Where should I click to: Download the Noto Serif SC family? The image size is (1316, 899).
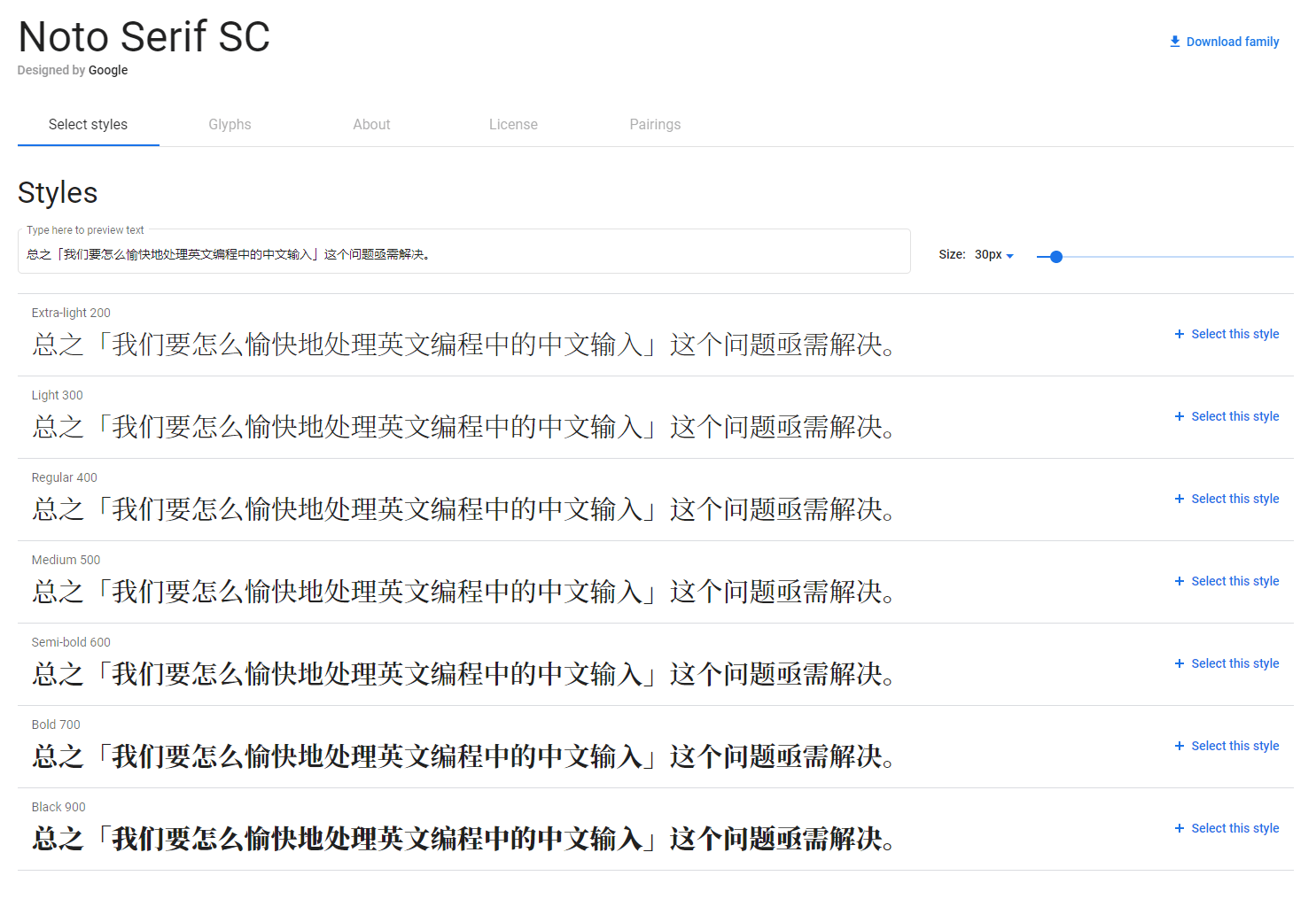1224,42
